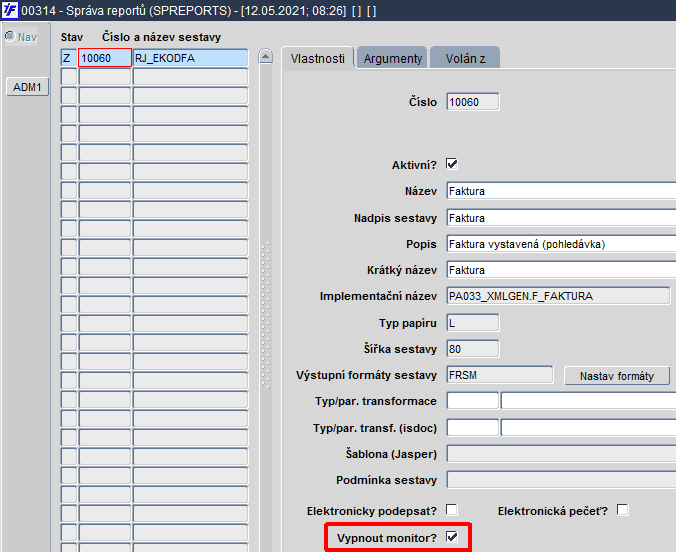Viewport: 676px width, 552px height.
Task: Enable the Elektronicky podepsat? checkbox
Action: tap(452, 510)
